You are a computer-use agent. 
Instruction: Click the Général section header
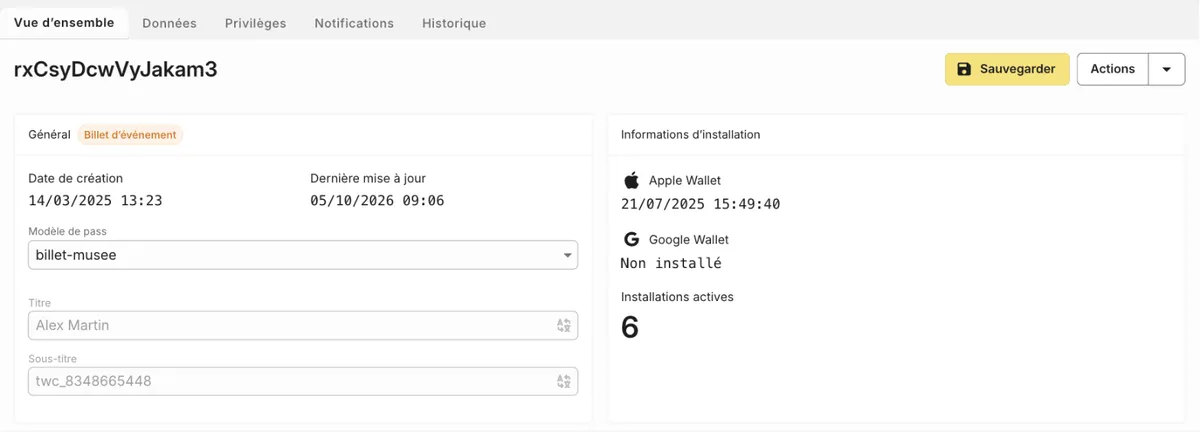[50, 134]
